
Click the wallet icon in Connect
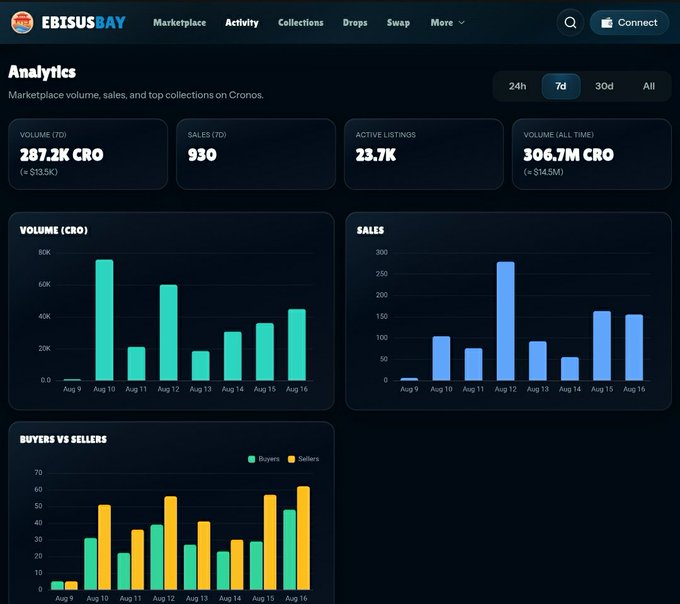[607, 23]
